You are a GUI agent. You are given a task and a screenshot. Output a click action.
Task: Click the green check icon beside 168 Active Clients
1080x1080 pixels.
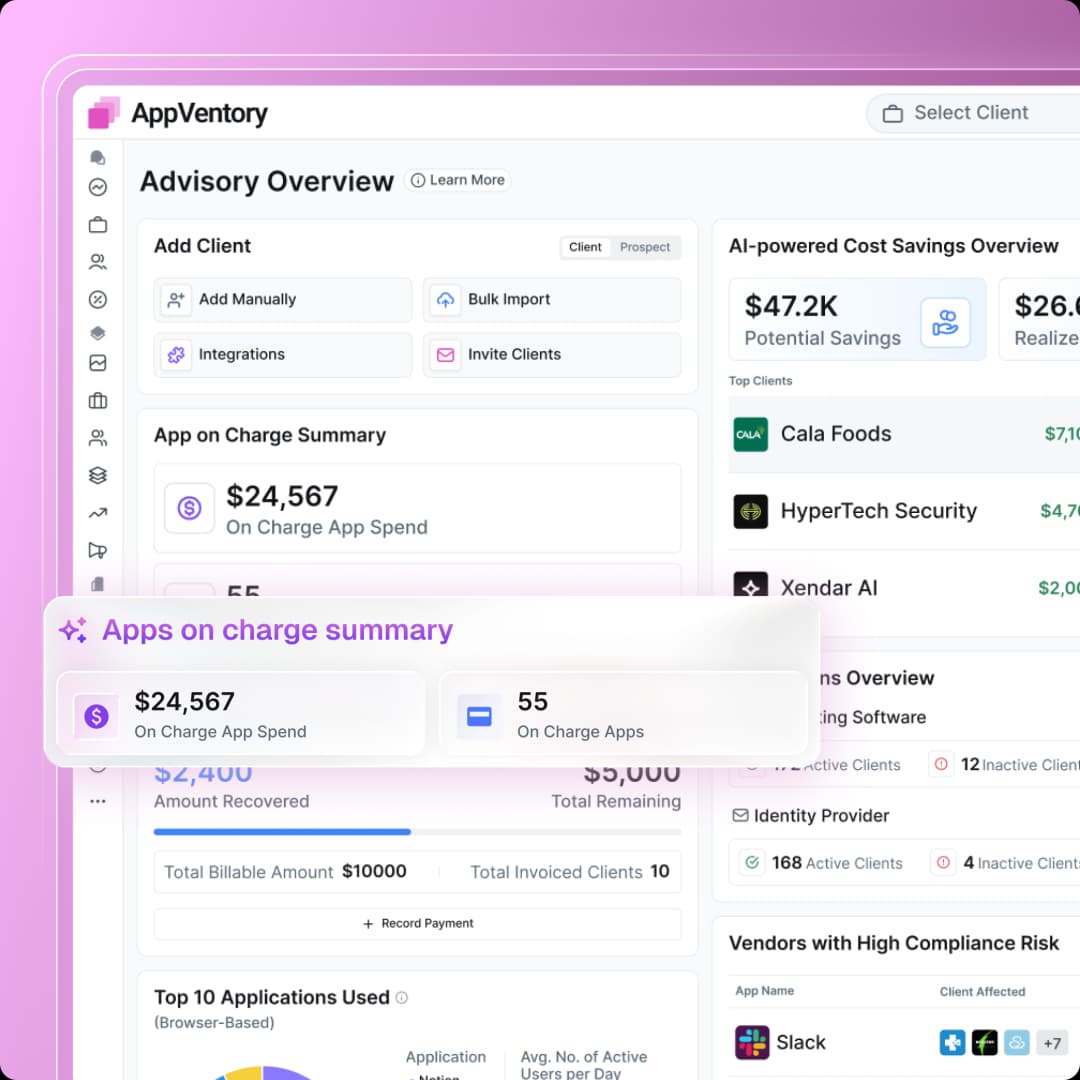pos(752,862)
